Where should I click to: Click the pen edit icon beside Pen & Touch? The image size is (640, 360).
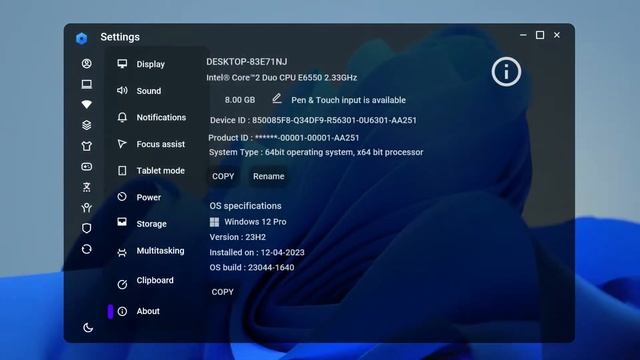277,99
